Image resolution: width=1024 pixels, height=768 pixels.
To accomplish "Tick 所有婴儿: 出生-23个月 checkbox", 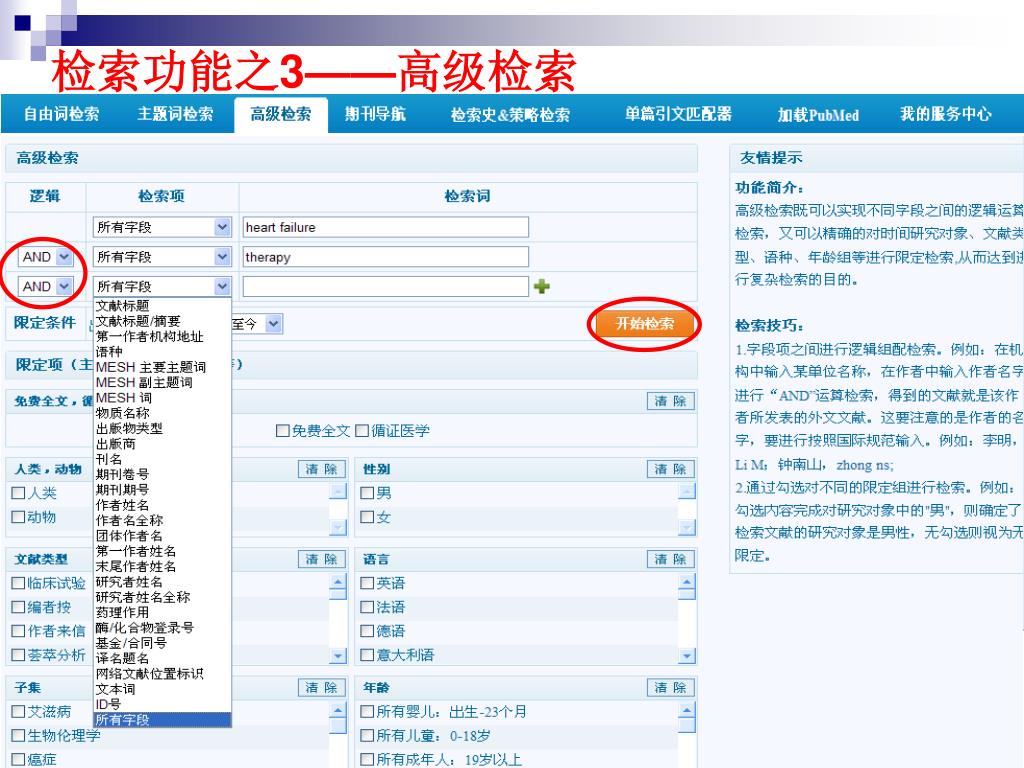I will coord(367,712).
